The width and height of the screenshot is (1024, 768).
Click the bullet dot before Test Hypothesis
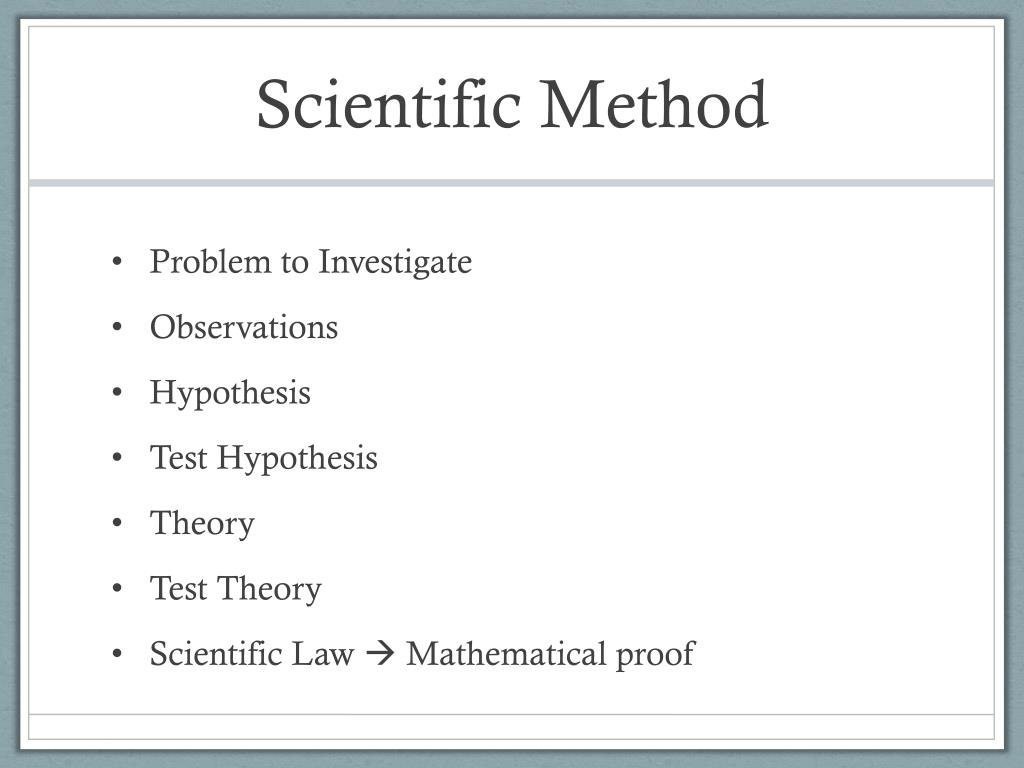click(x=117, y=457)
